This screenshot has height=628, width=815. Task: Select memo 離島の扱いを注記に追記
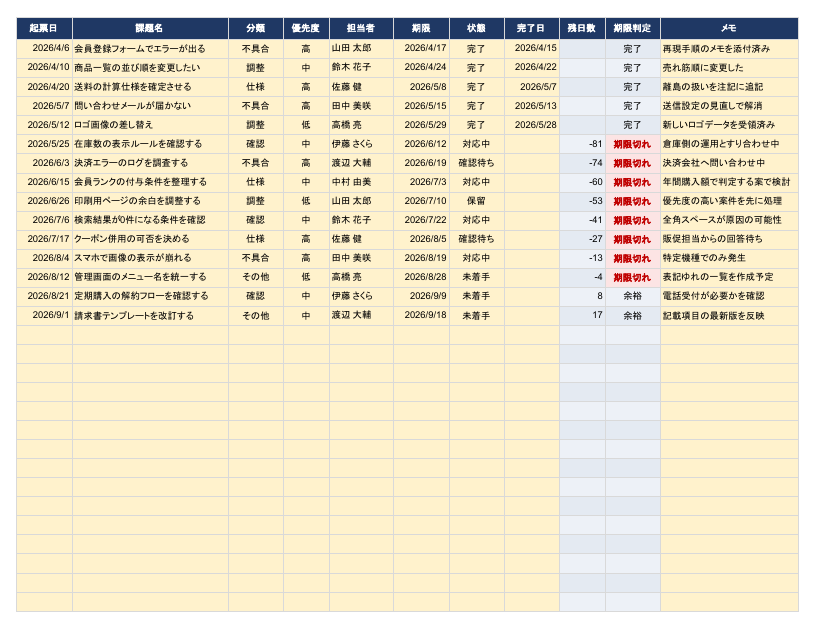tap(729, 87)
